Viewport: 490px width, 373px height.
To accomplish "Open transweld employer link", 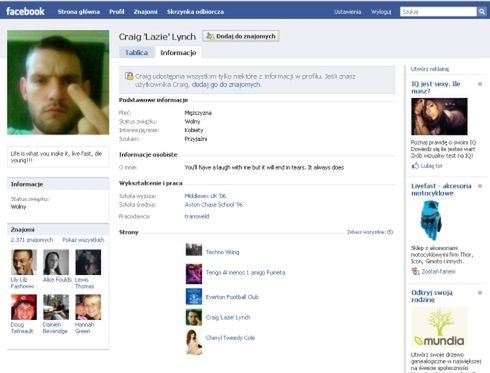I will 197,216.
